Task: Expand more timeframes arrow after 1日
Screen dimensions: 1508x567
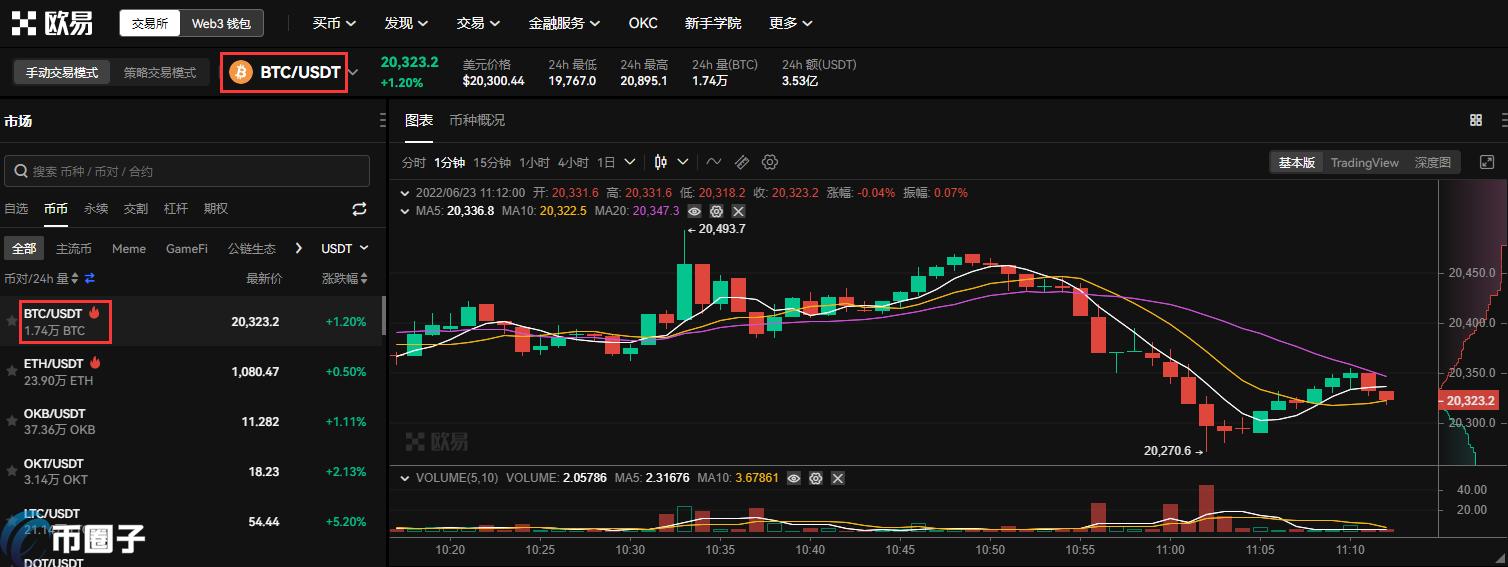Action: [x=630, y=162]
